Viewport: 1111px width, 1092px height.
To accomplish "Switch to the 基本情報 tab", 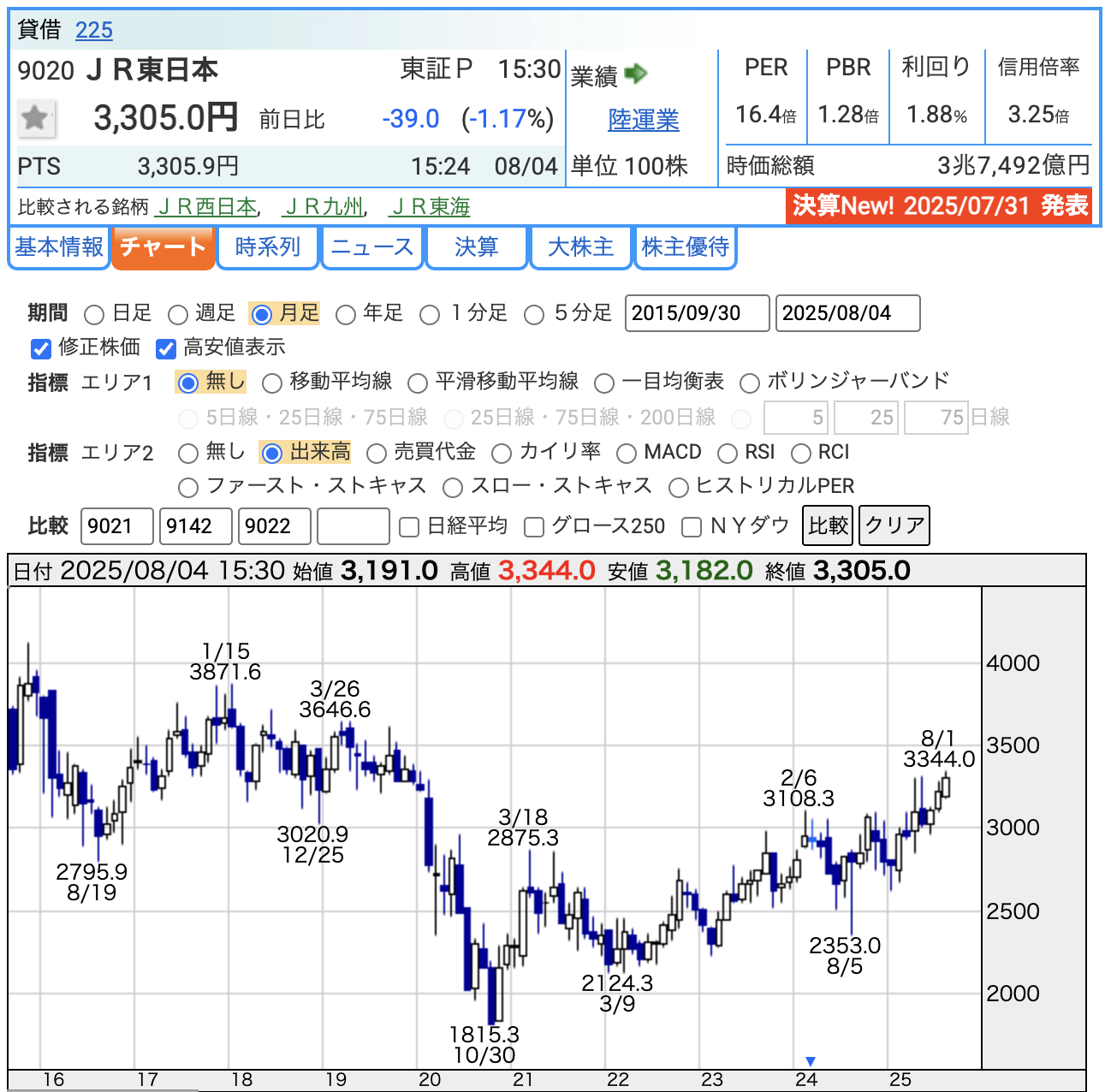I will (59, 246).
